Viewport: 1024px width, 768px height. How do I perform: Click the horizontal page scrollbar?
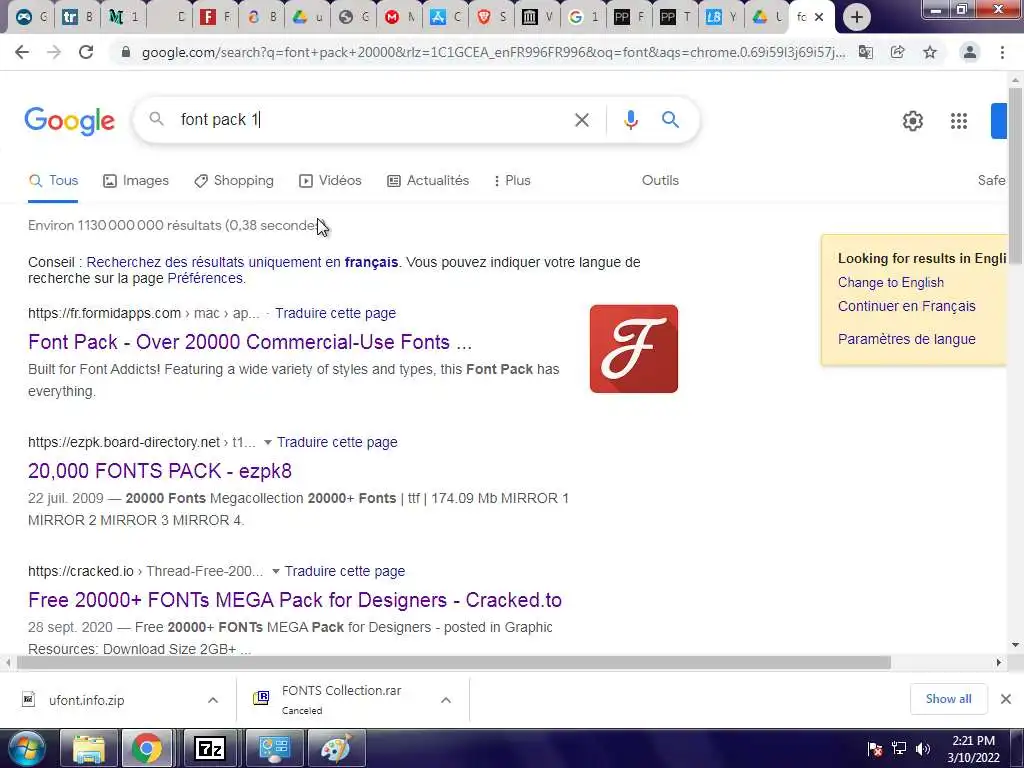coord(453,663)
